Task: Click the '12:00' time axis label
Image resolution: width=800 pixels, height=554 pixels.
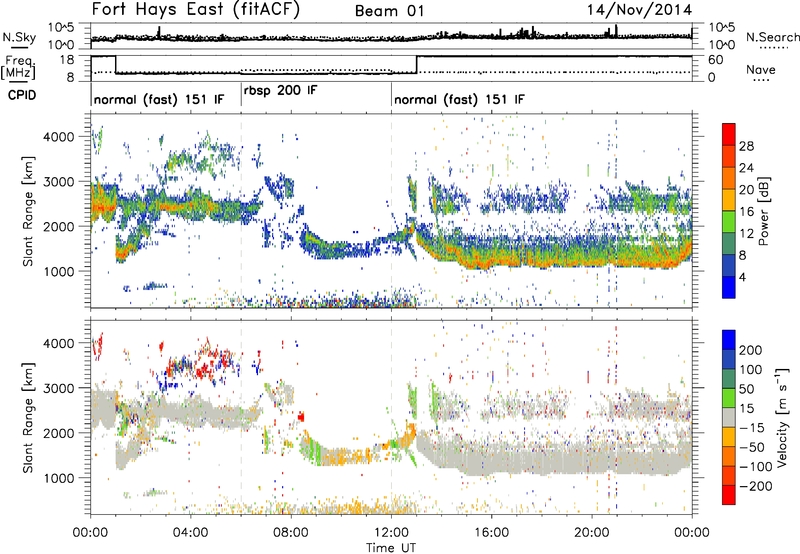Action: point(391,533)
